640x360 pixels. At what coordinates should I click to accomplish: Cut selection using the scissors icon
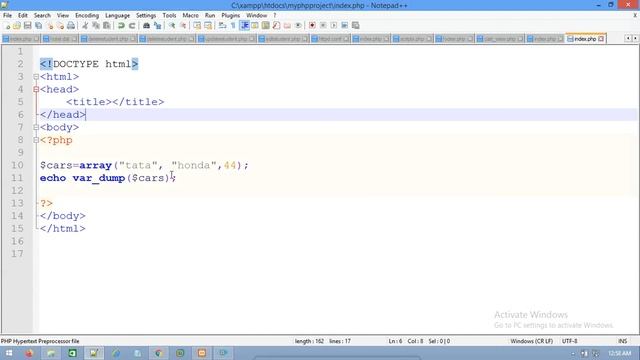(x=85, y=26)
